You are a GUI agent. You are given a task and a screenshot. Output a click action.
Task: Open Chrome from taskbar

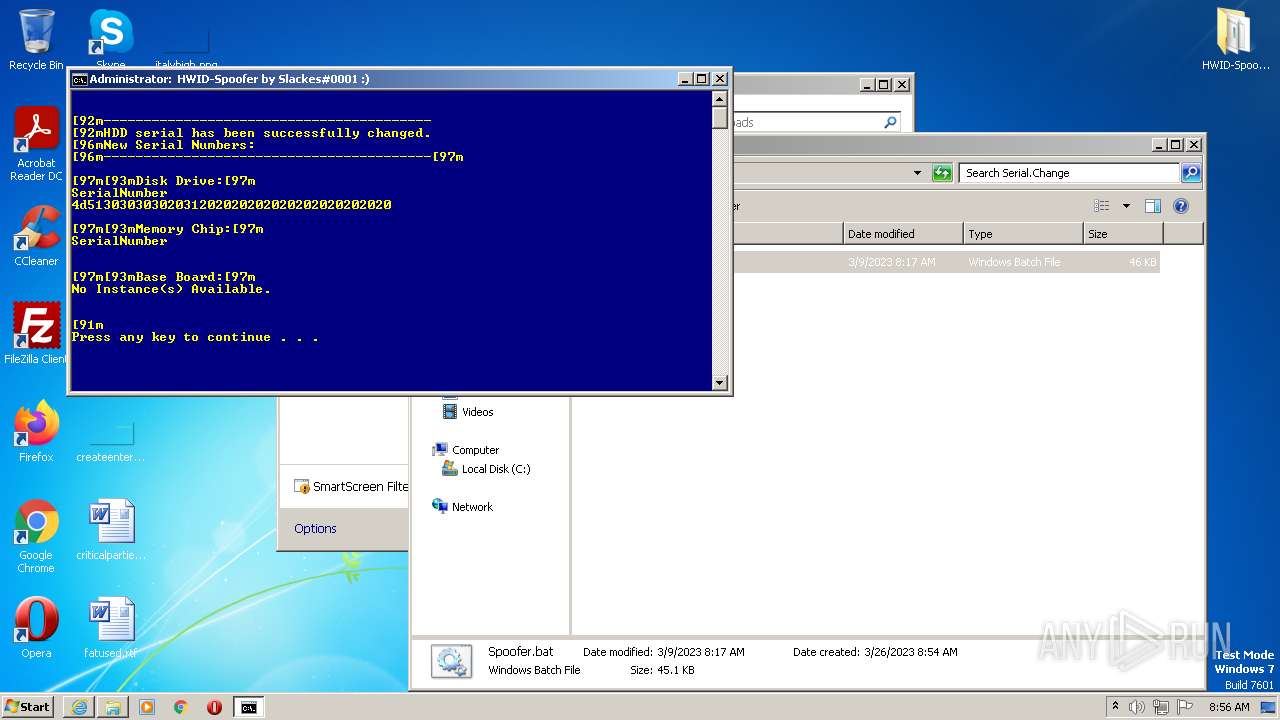coord(181,707)
